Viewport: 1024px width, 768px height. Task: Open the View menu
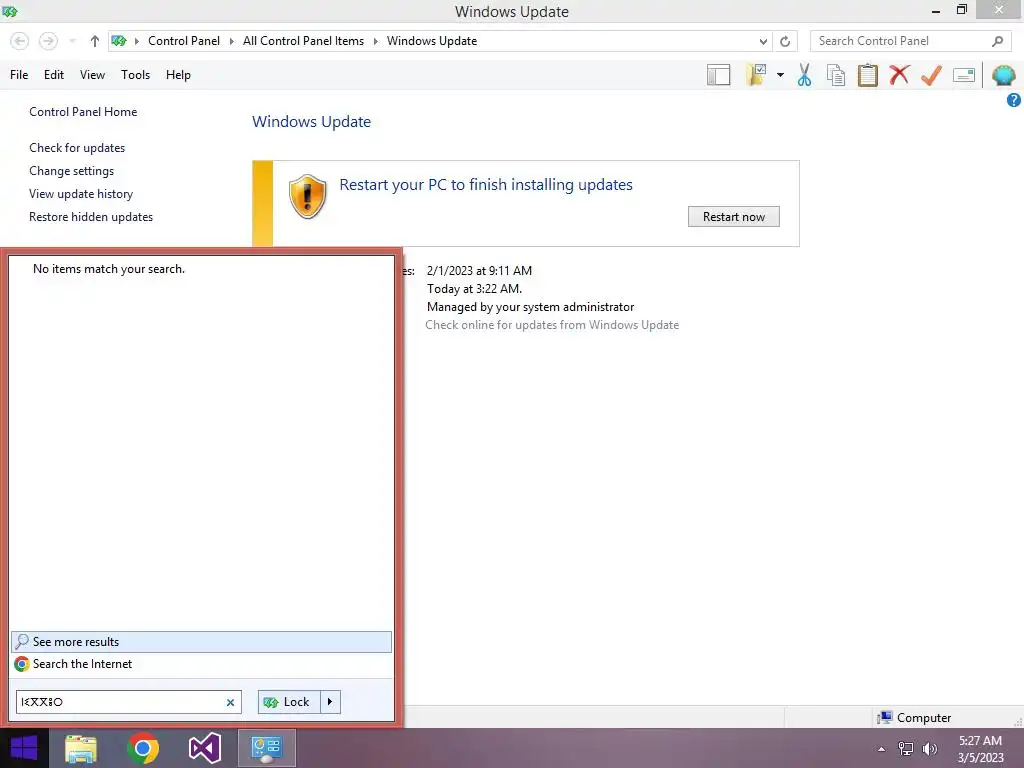click(x=92, y=75)
